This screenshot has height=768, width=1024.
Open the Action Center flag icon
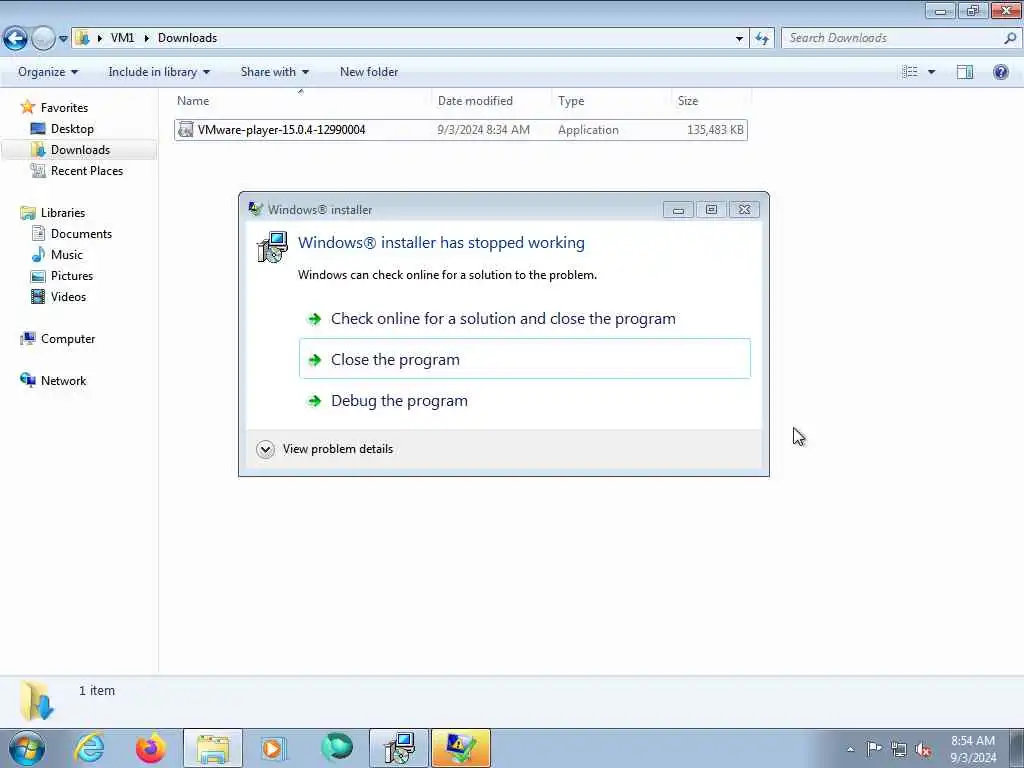click(x=874, y=748)
